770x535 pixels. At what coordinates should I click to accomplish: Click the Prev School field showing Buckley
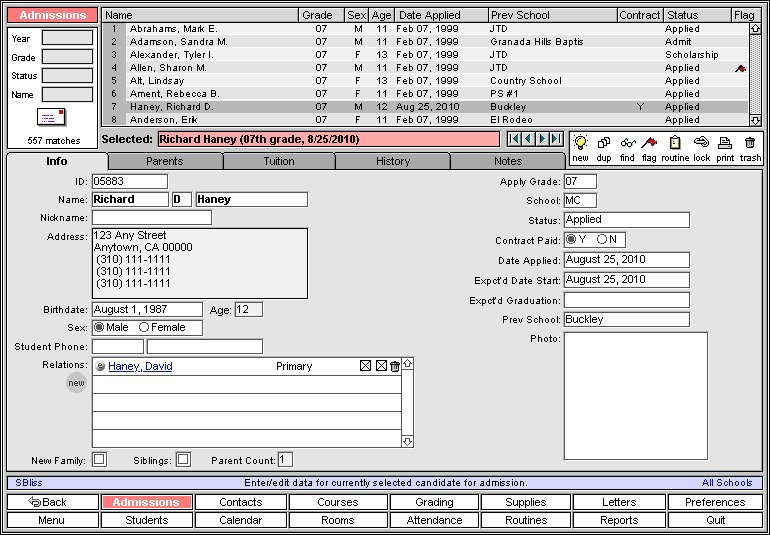click(627, 319)
